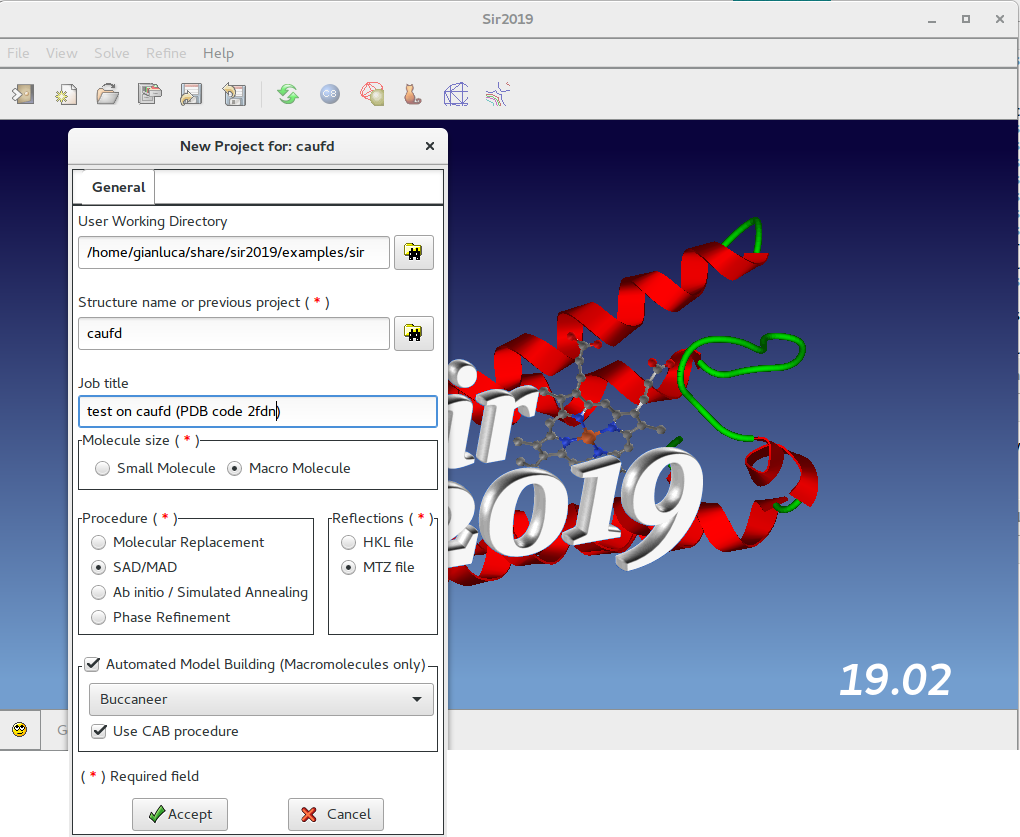1020x837 pixels.
Task: Click the Job title text field
Action: tap(258, 412)
